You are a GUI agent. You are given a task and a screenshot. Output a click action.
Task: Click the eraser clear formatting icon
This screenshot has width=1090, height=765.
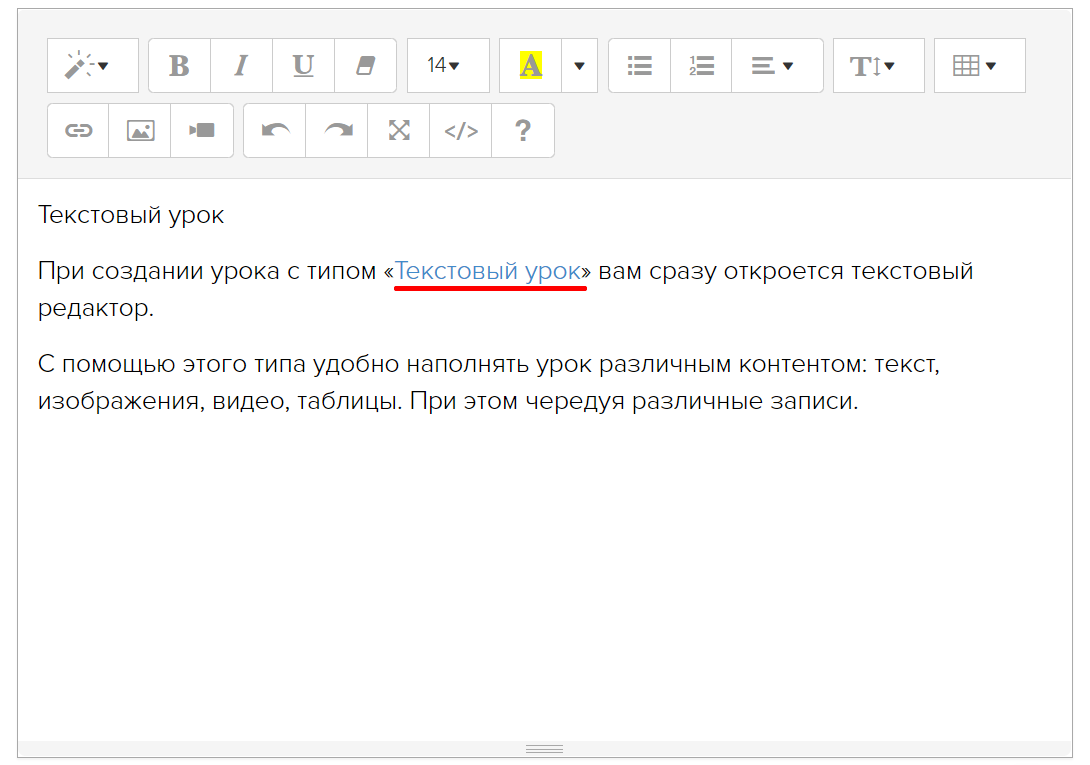coord(365,66)
